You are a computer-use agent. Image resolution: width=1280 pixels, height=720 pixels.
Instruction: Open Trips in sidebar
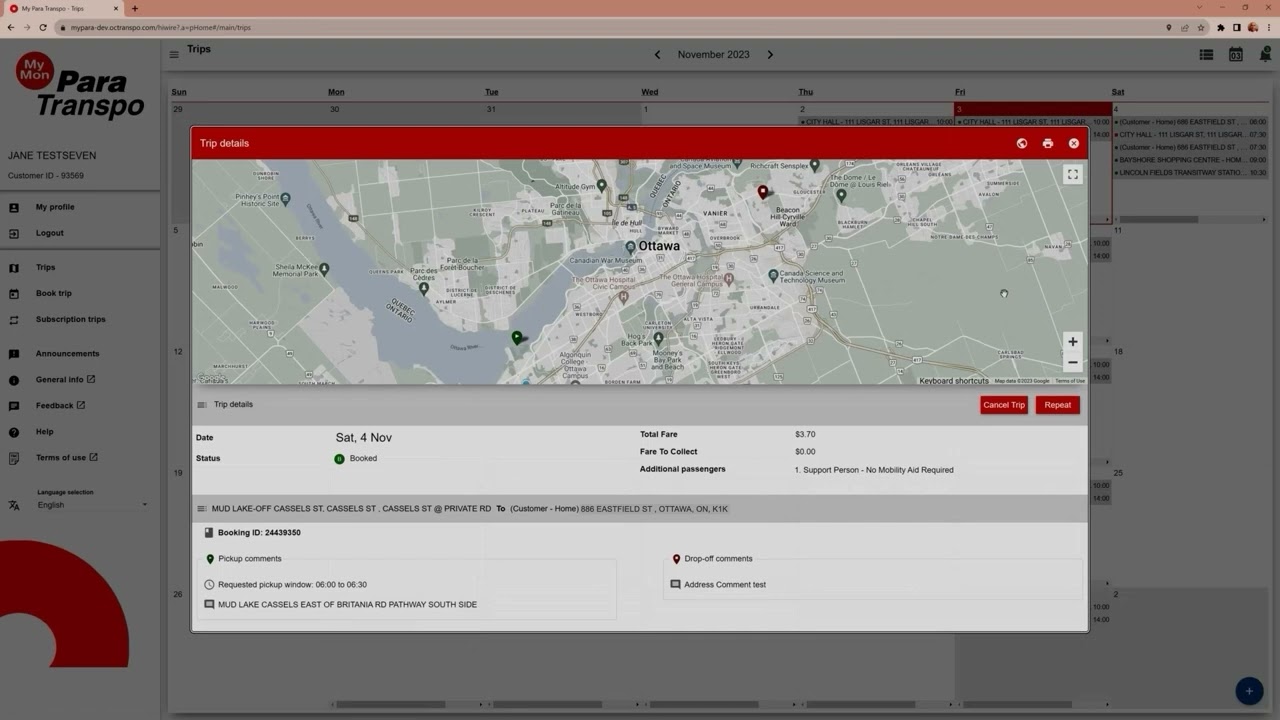(x=46, y=267)
